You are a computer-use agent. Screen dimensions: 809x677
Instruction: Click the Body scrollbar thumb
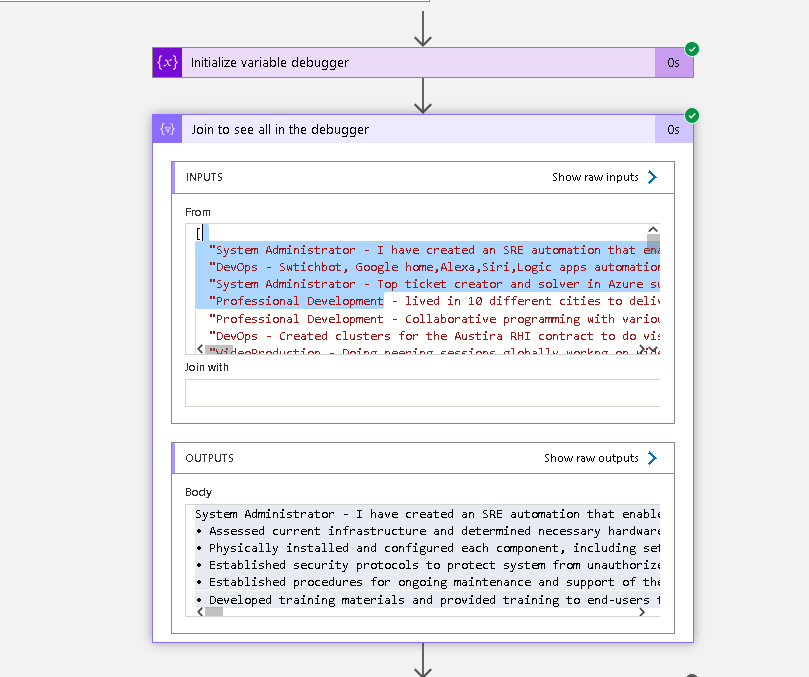pos(214,612)
